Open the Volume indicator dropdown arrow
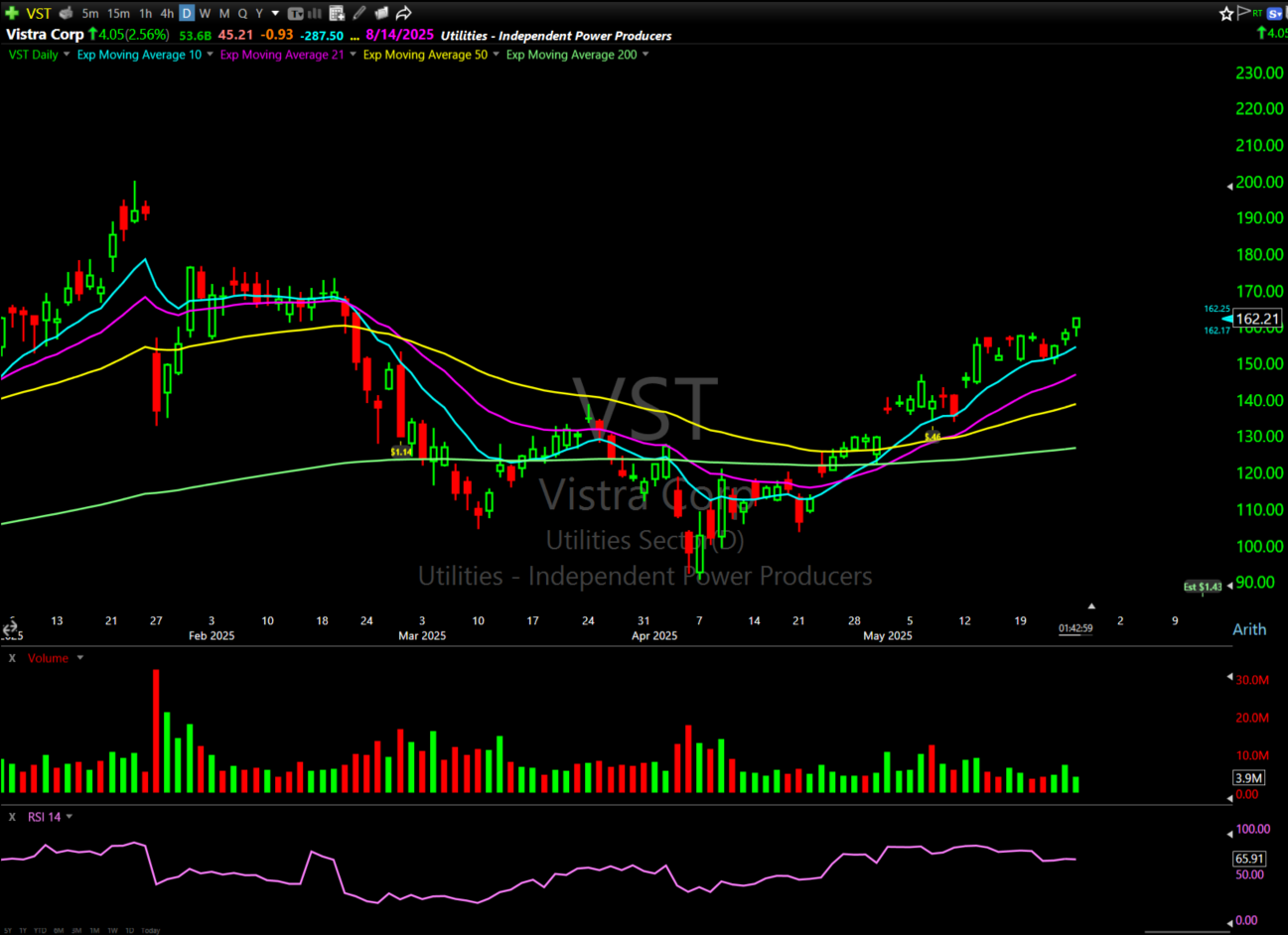 coord(80,658)
